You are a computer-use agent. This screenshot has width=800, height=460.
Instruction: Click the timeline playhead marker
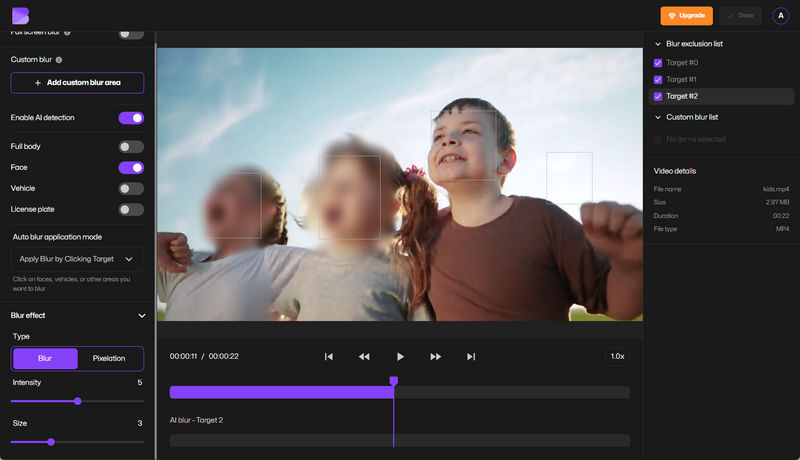pos(393,380)
